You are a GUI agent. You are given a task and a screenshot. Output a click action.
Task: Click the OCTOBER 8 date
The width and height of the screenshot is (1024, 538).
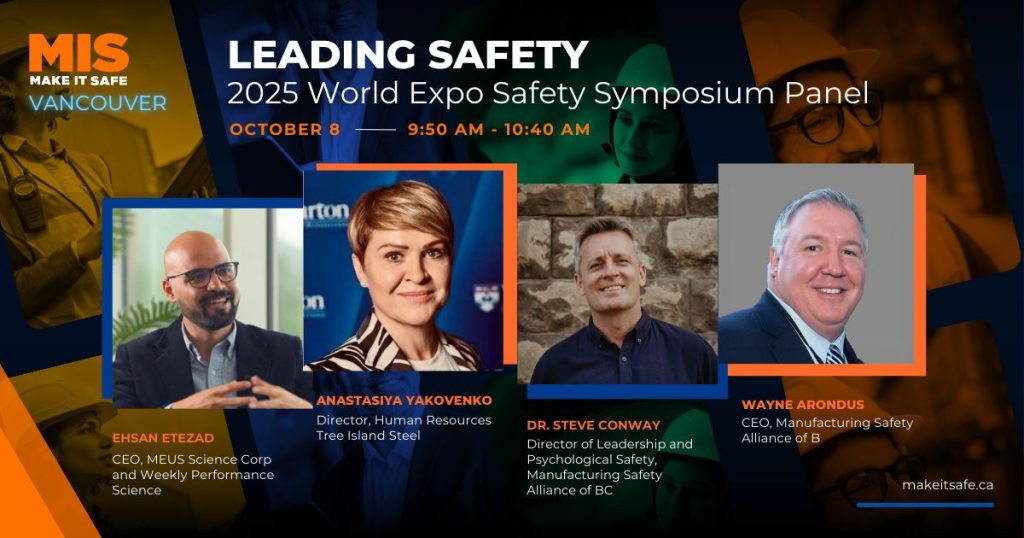tap(284, 129)
